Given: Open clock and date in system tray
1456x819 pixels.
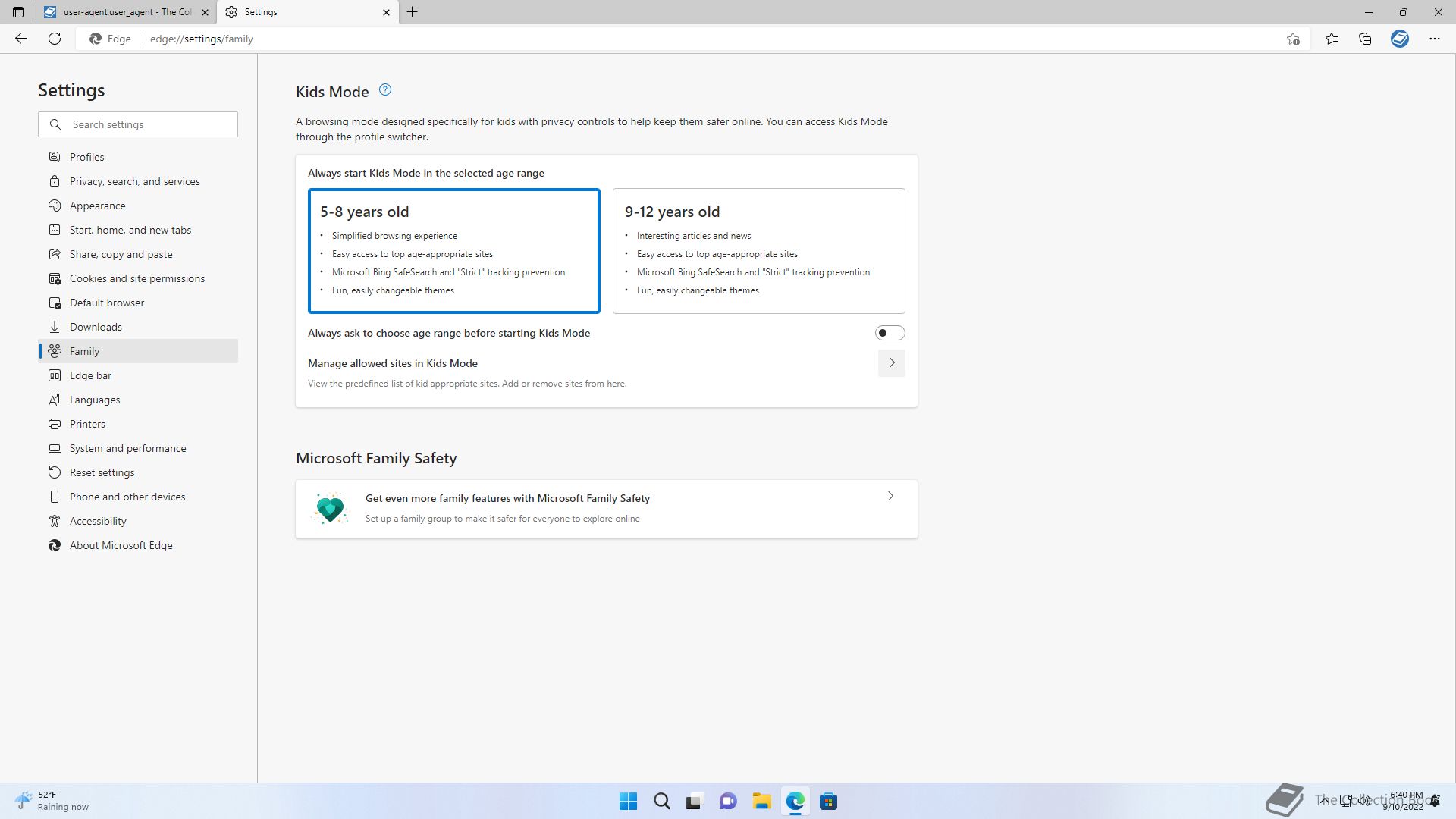Looking at the screenshot, I should [1403, 801].
